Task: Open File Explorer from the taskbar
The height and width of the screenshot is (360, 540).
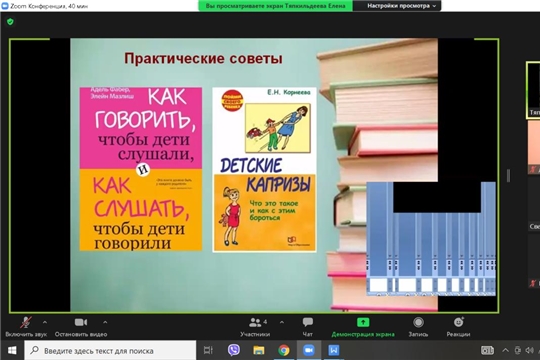Action: click(259, 350)
